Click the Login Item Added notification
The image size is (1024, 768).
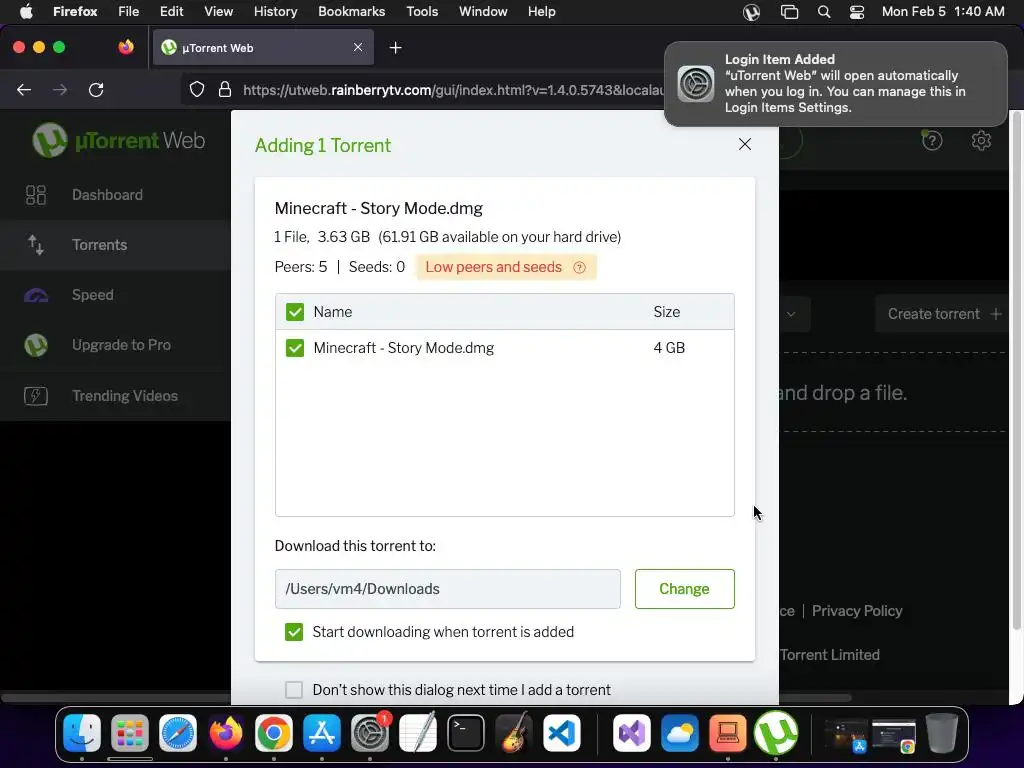click(x=835, y=84)
